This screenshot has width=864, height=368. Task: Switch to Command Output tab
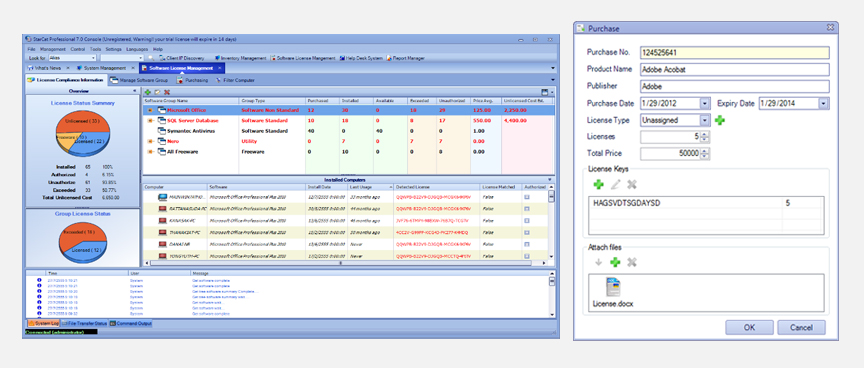point(130,323)
